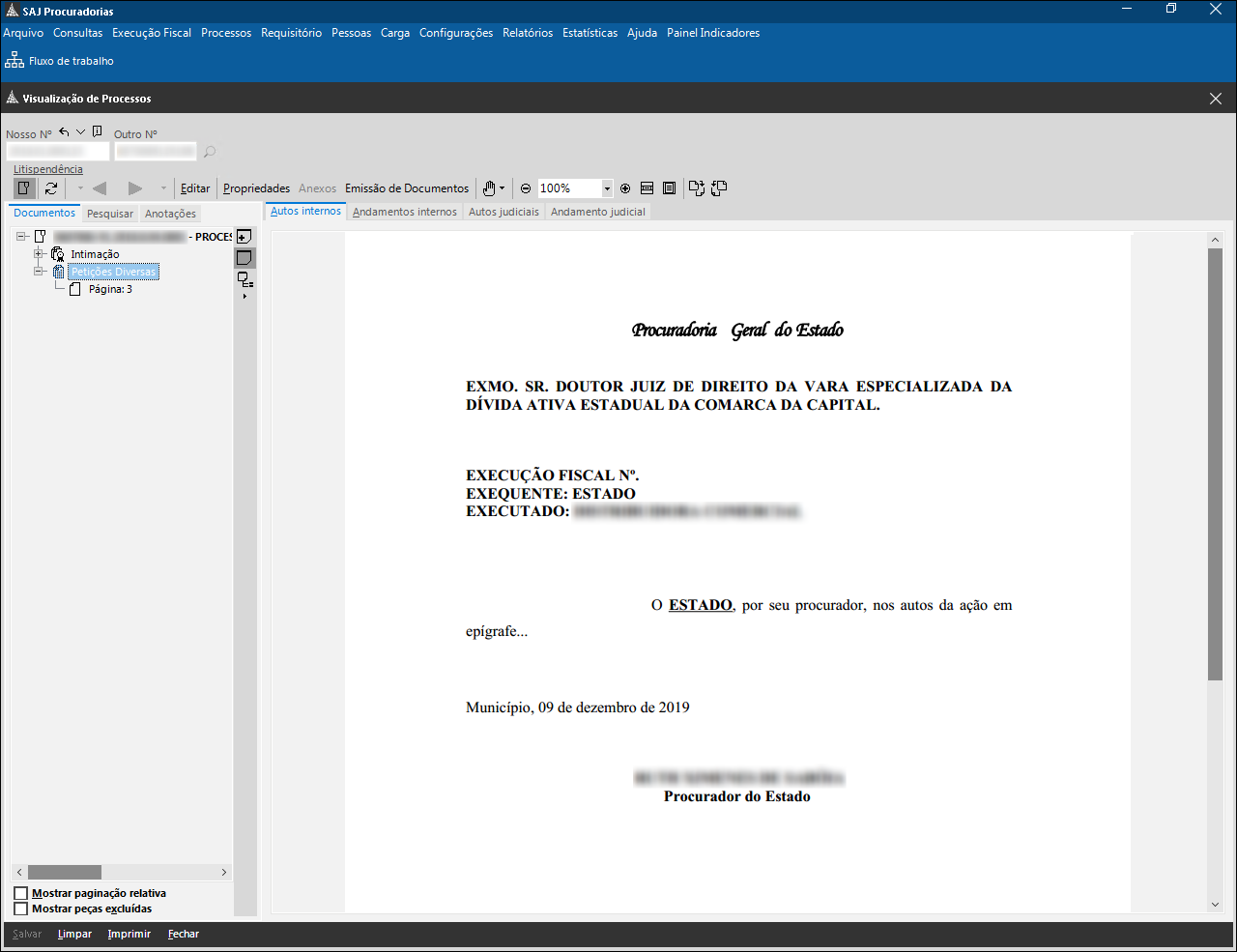Open the Fluxo de trabalho tool
Image resolution: width=1237 pixels, height=952 pixels.
[68, 60]
